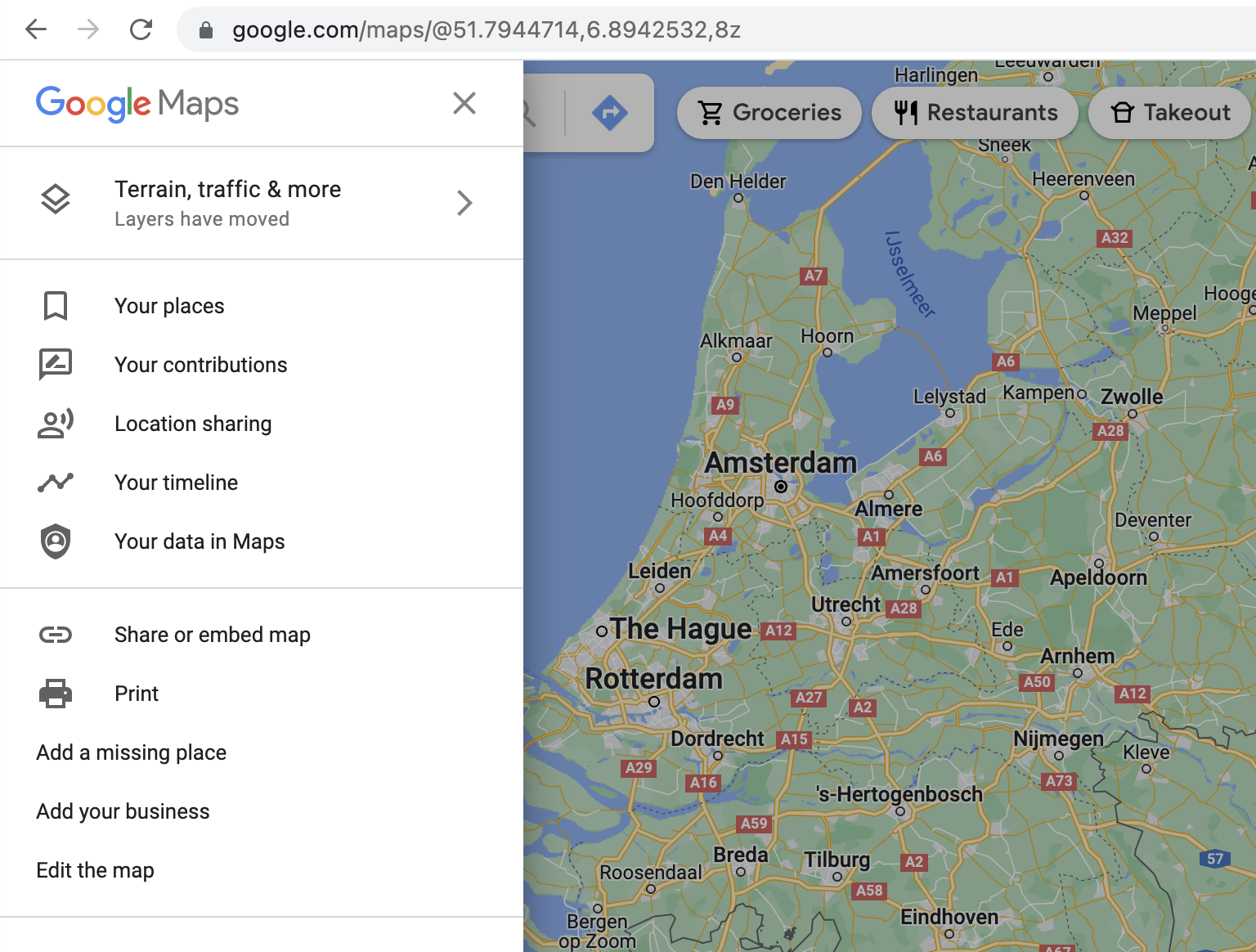Close the Google Maps side menu

[x=464, y=103]
